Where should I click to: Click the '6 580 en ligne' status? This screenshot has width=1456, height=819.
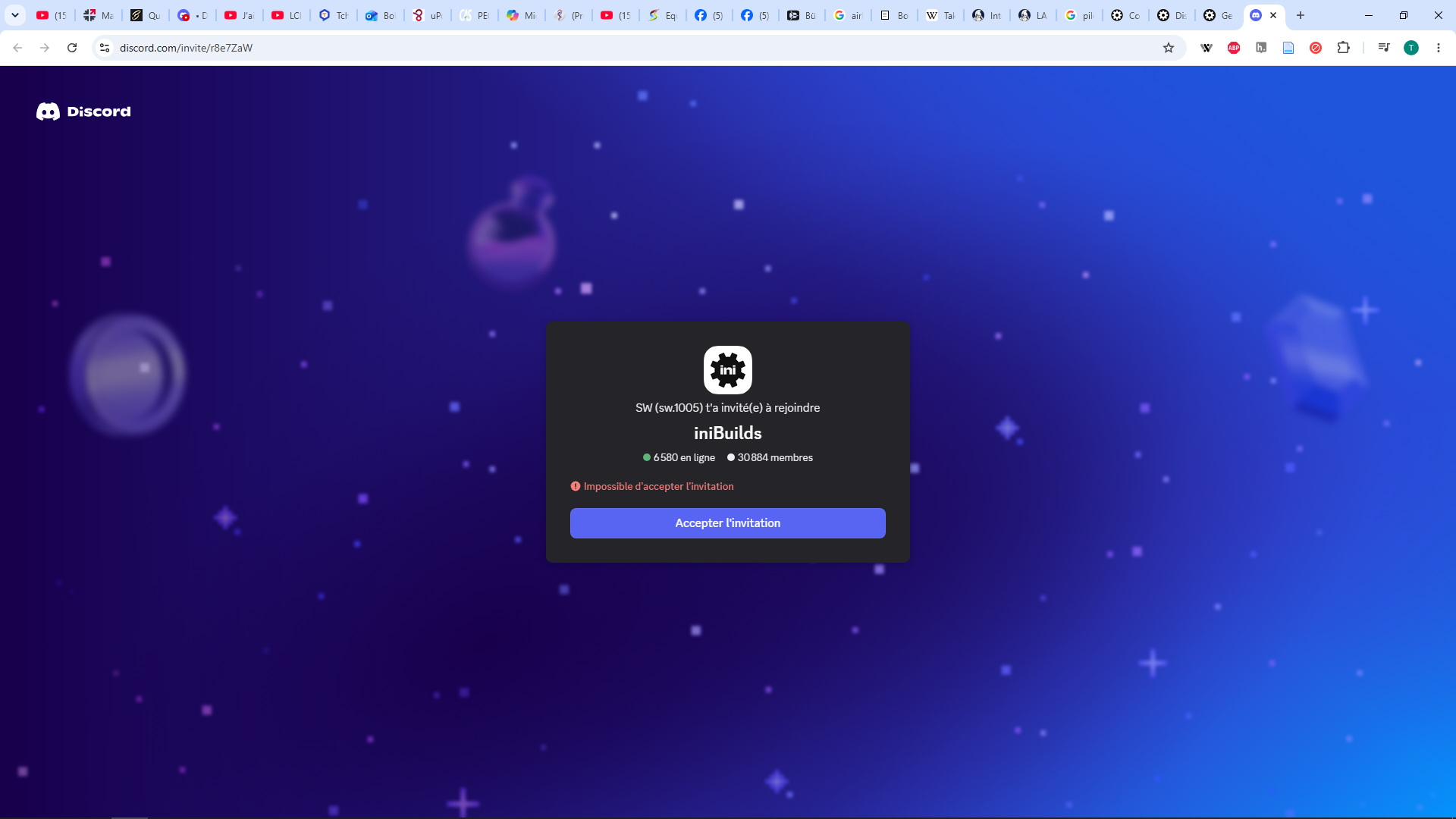pyautogui.click(x=679, y=457)
